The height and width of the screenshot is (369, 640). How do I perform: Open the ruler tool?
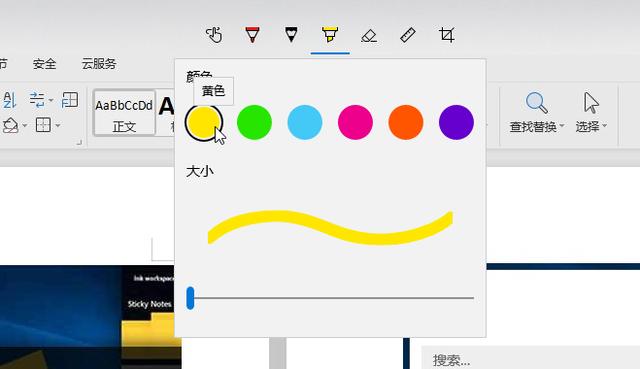coord(408,35)
